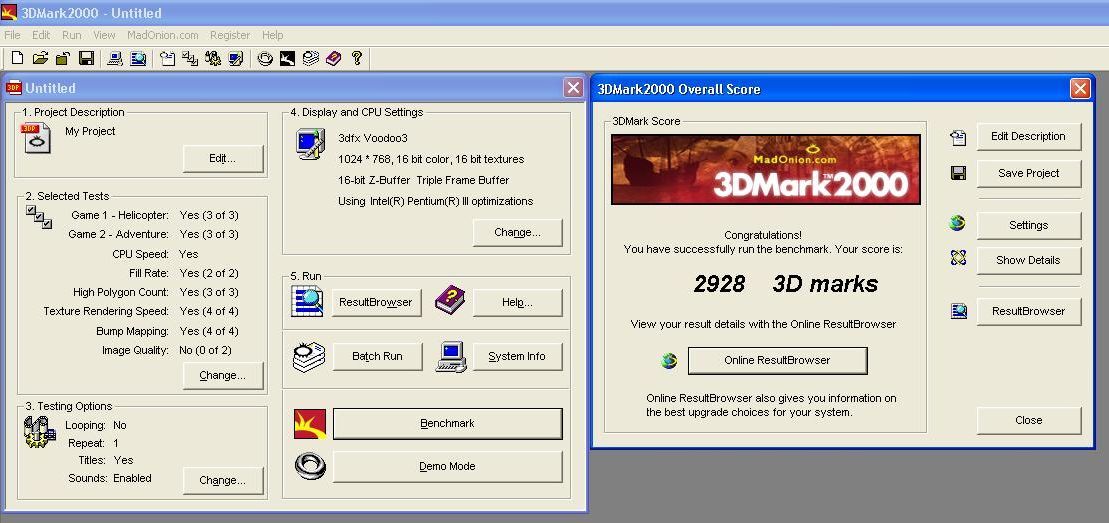Click the Batch Run button
The image size is (1109, 523).
(377, 356)
